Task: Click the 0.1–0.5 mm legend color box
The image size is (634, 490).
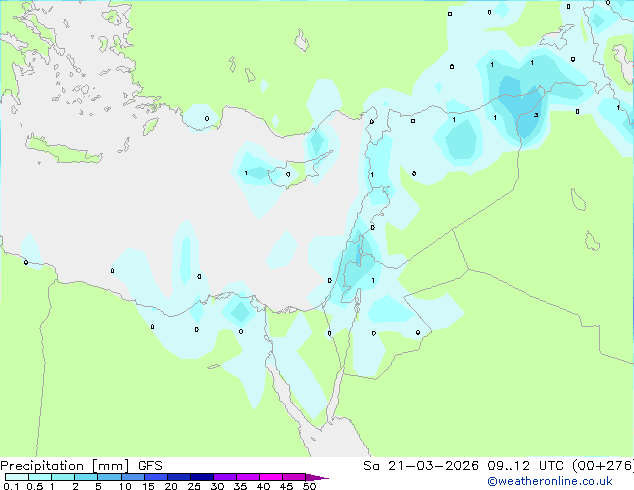Action: 17,477
